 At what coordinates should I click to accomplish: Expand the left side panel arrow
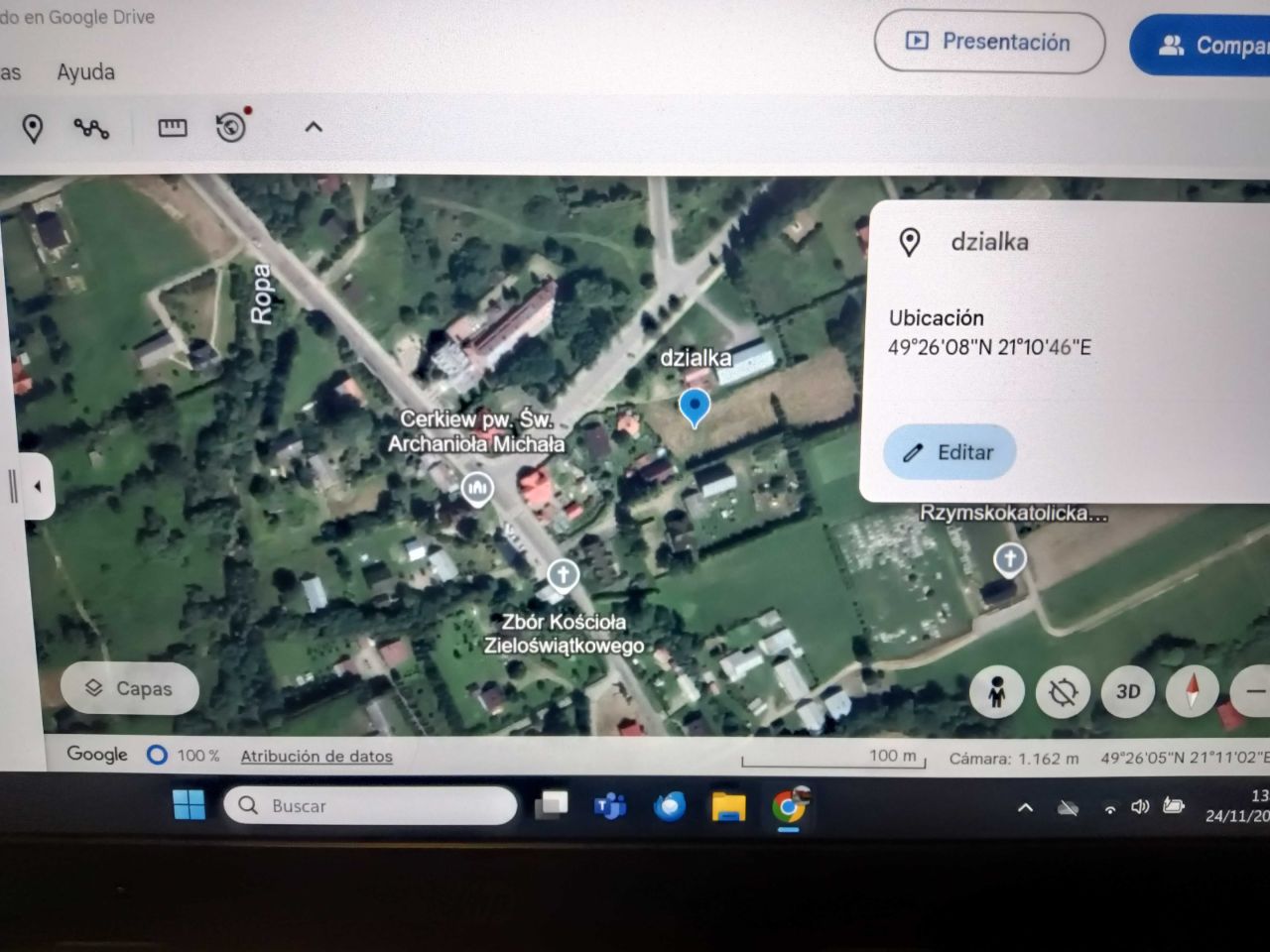tap(37, 486)
